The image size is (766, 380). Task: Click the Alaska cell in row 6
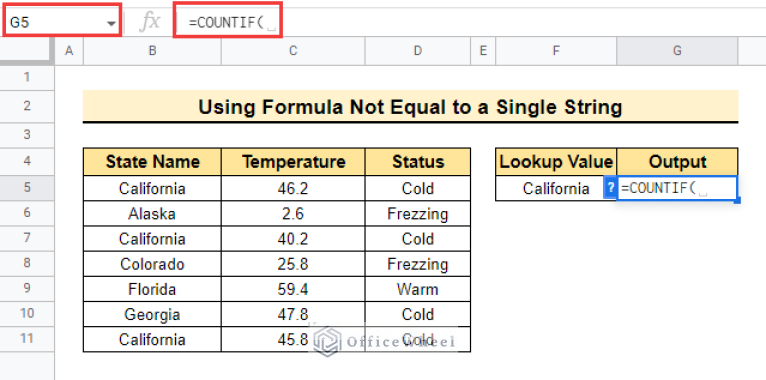[x=152, y=213]
